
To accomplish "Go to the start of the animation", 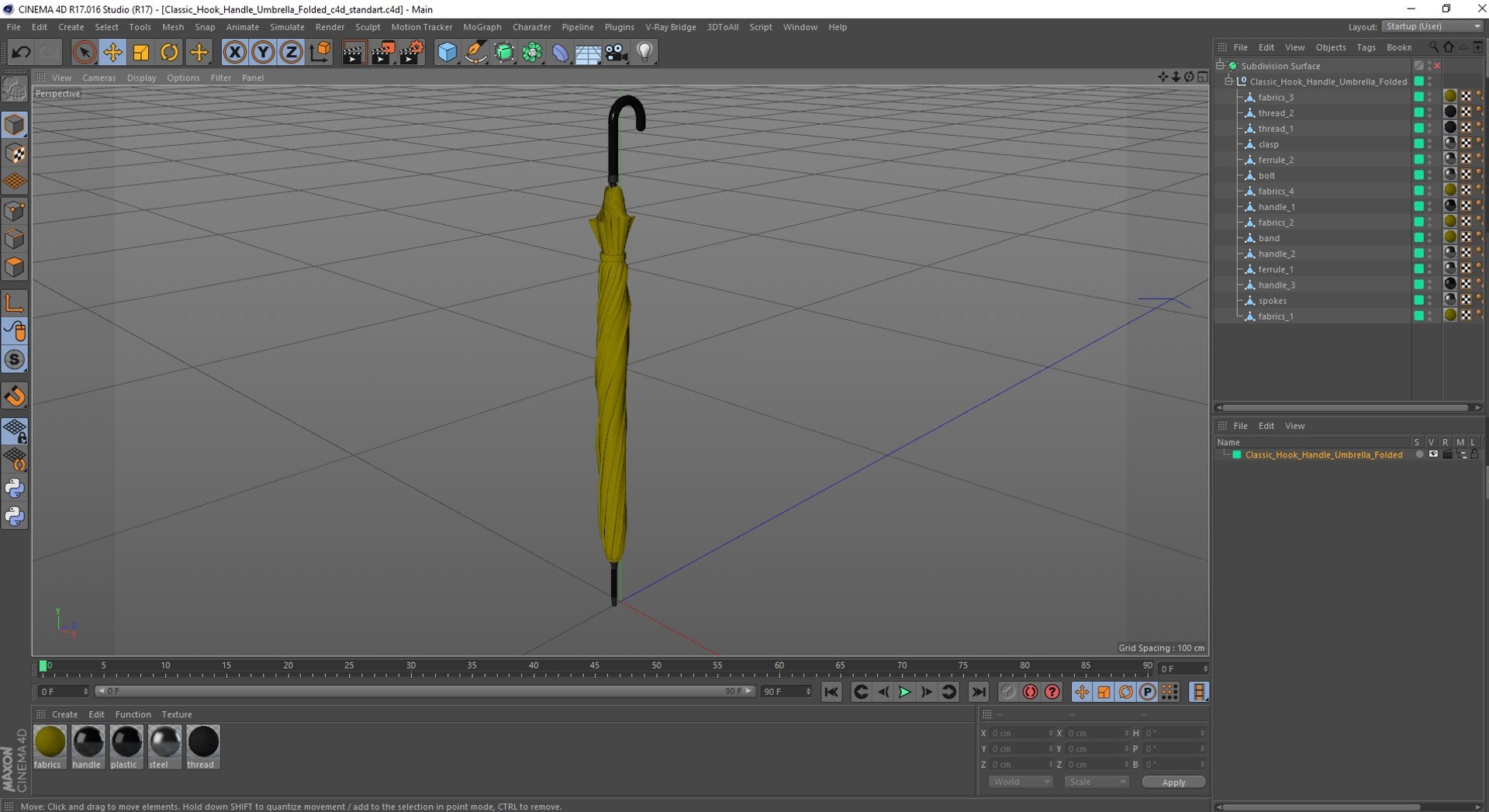I will 831,692.
